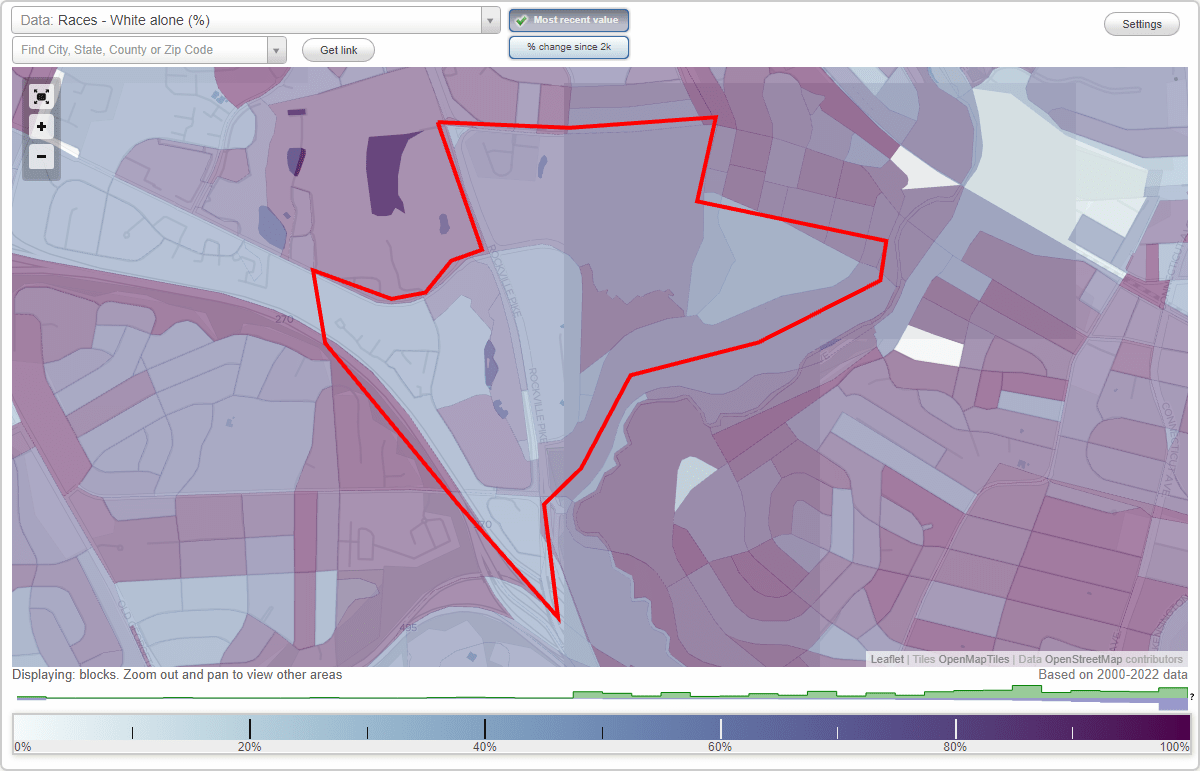The height and width of the screenshot is (771, 1200).
Task: Zoom in on the map
Action: tap(41, 126)
